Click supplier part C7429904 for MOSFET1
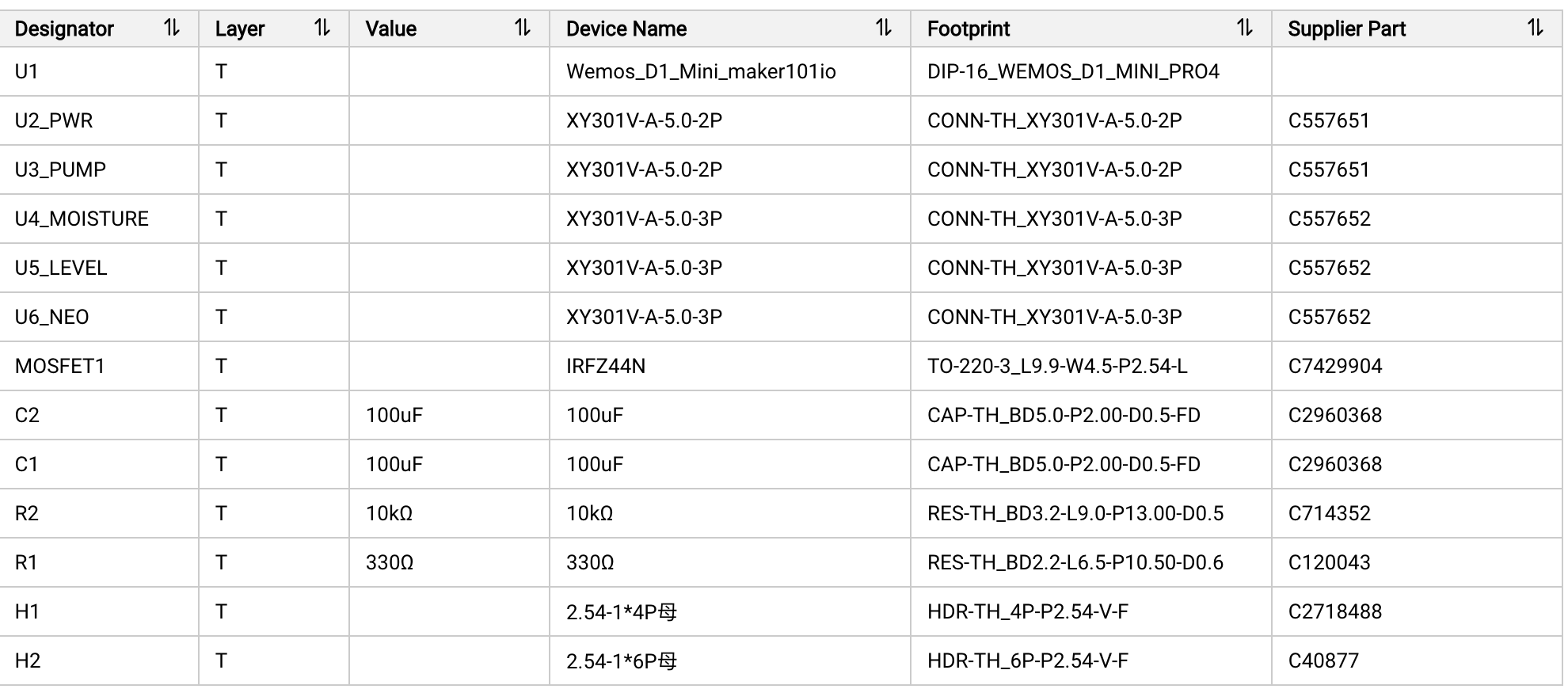Viewport: 1568px width, 689px height. (x=1334, y=367)
